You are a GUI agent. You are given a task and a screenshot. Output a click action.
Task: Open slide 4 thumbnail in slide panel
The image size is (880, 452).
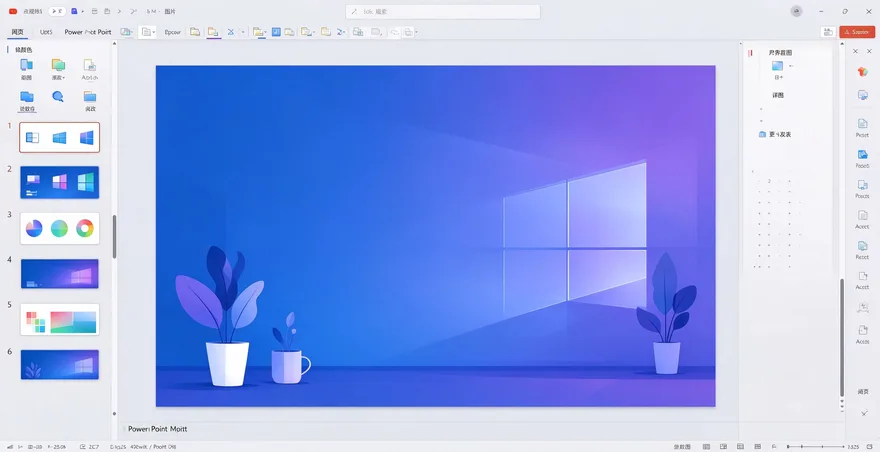pos(59,273)
